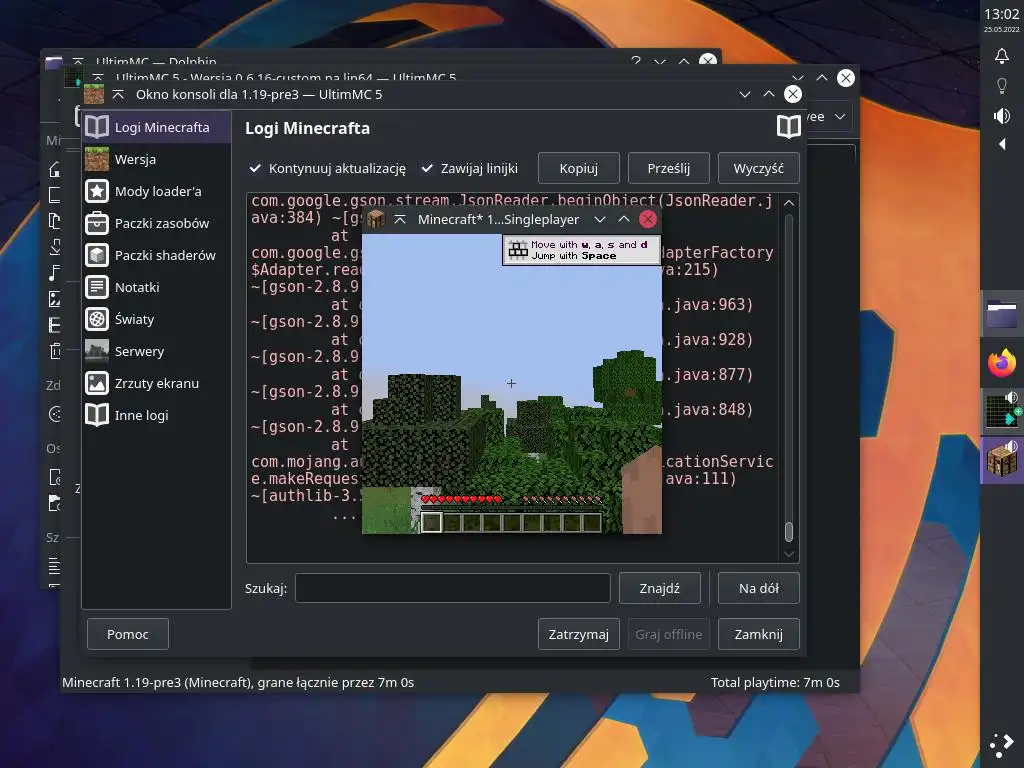This screenshot has width=1024, height=768.
Task: Switch to UltimMC task in panel
Action: pyautogui.click(x=1002, y=411)
